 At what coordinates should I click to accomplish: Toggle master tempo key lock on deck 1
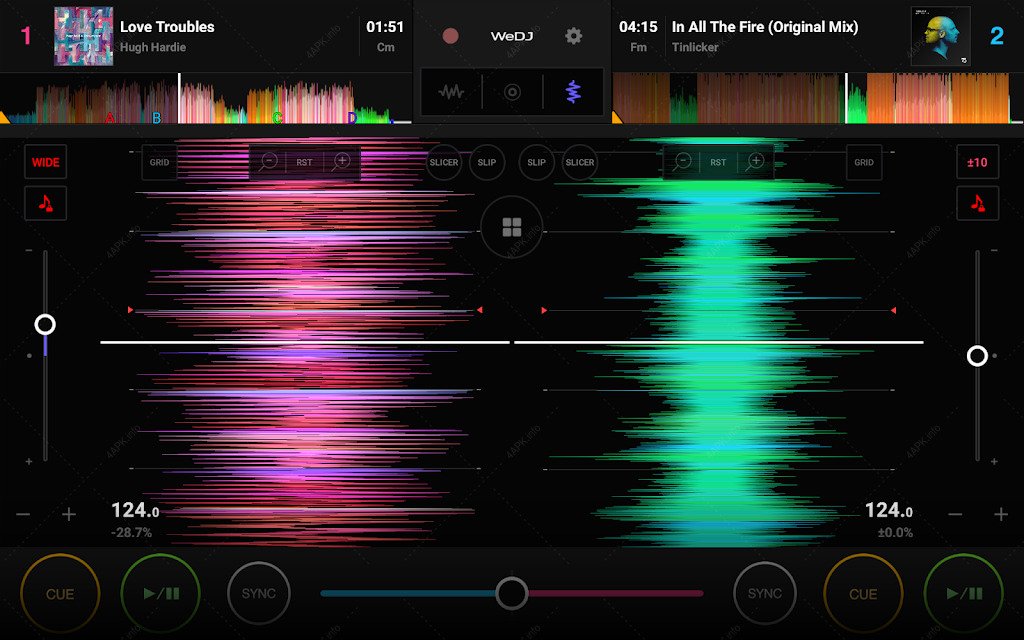46,203
